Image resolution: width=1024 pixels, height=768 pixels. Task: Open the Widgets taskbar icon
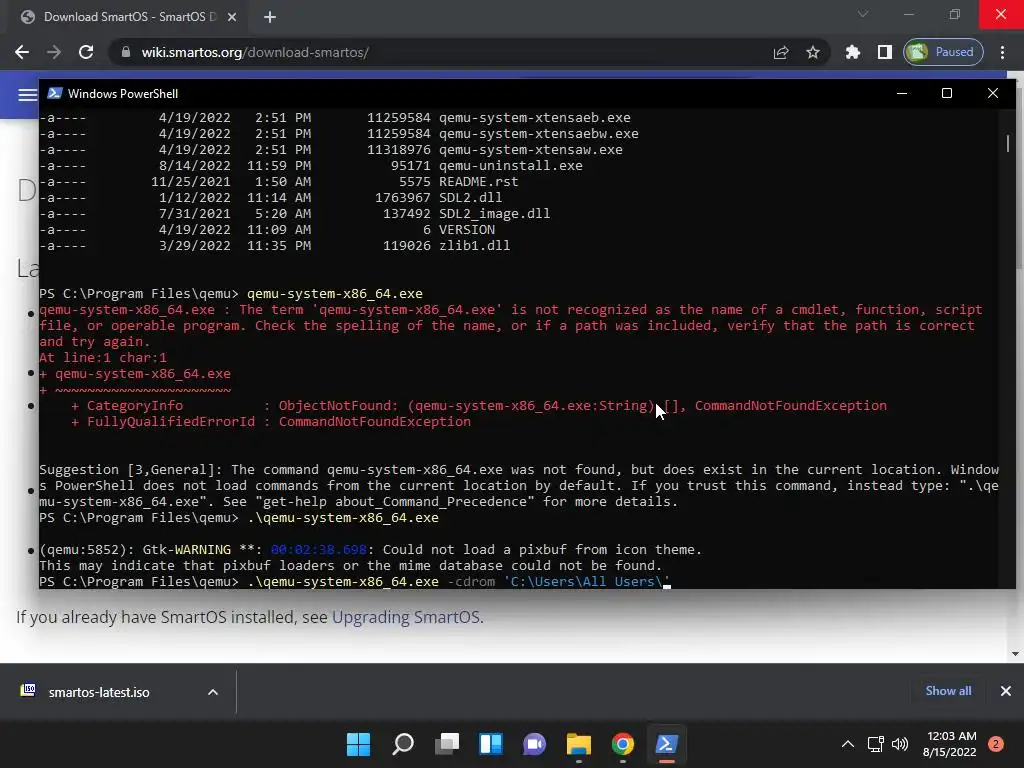click(x=490, y=744)
